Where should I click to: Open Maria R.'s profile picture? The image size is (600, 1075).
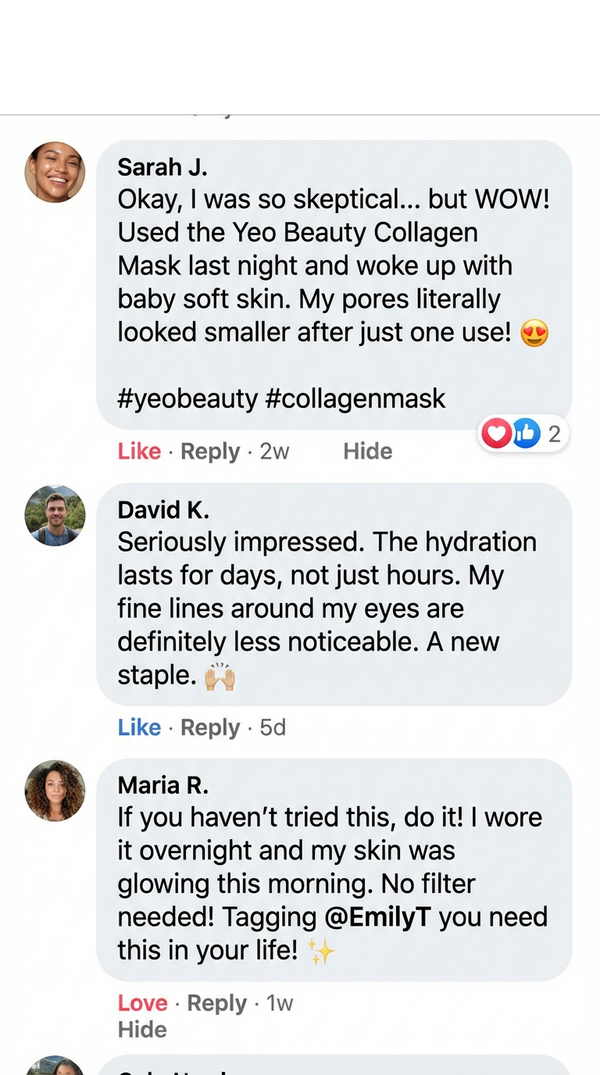(55, 791)
